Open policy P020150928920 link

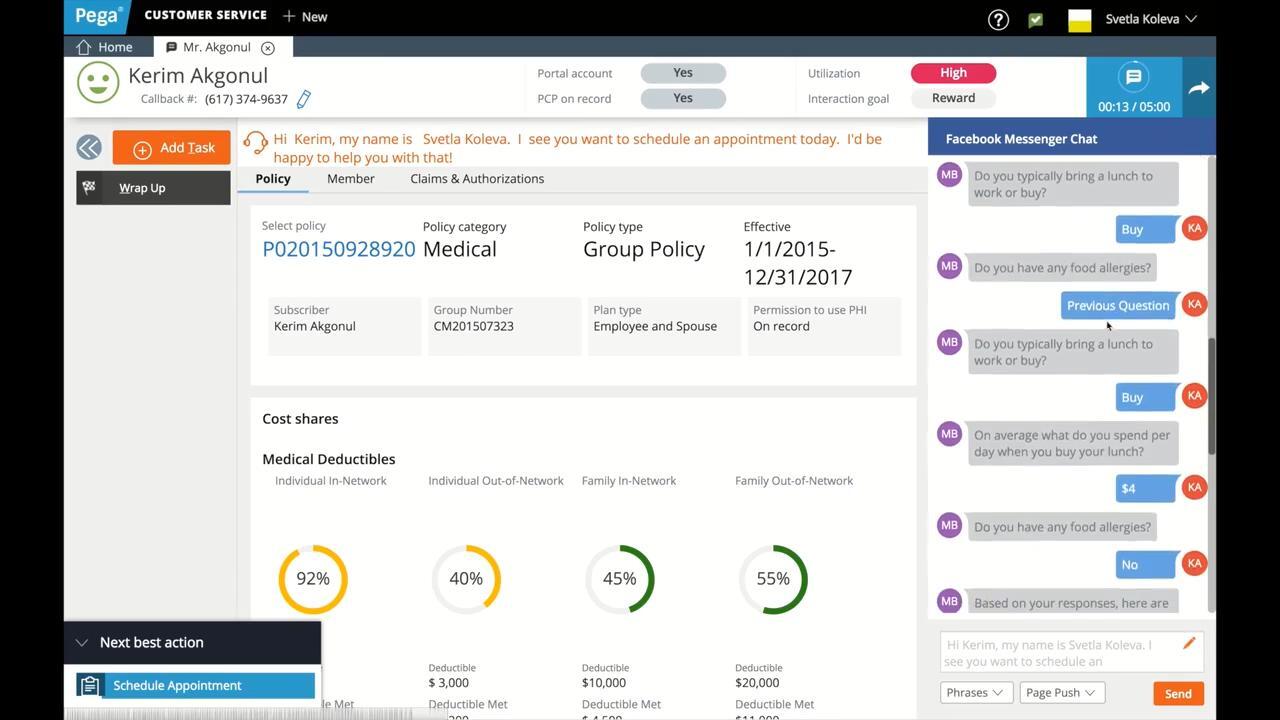pyautogui.click(x=338, y=249)
